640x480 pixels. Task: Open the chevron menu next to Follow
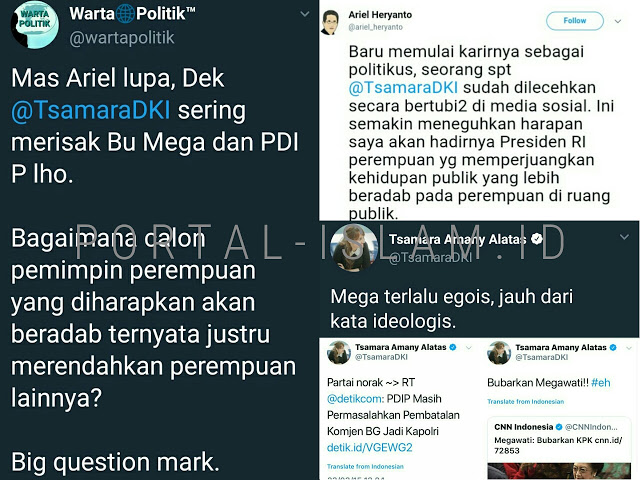click(x=618, y=21)
